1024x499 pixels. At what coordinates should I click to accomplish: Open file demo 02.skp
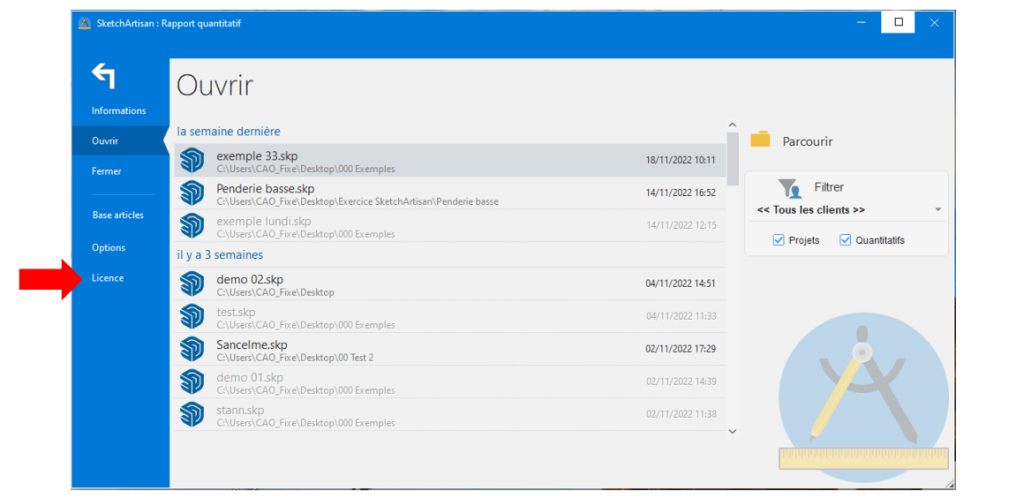pyautogui.click(x=450, y=284)
